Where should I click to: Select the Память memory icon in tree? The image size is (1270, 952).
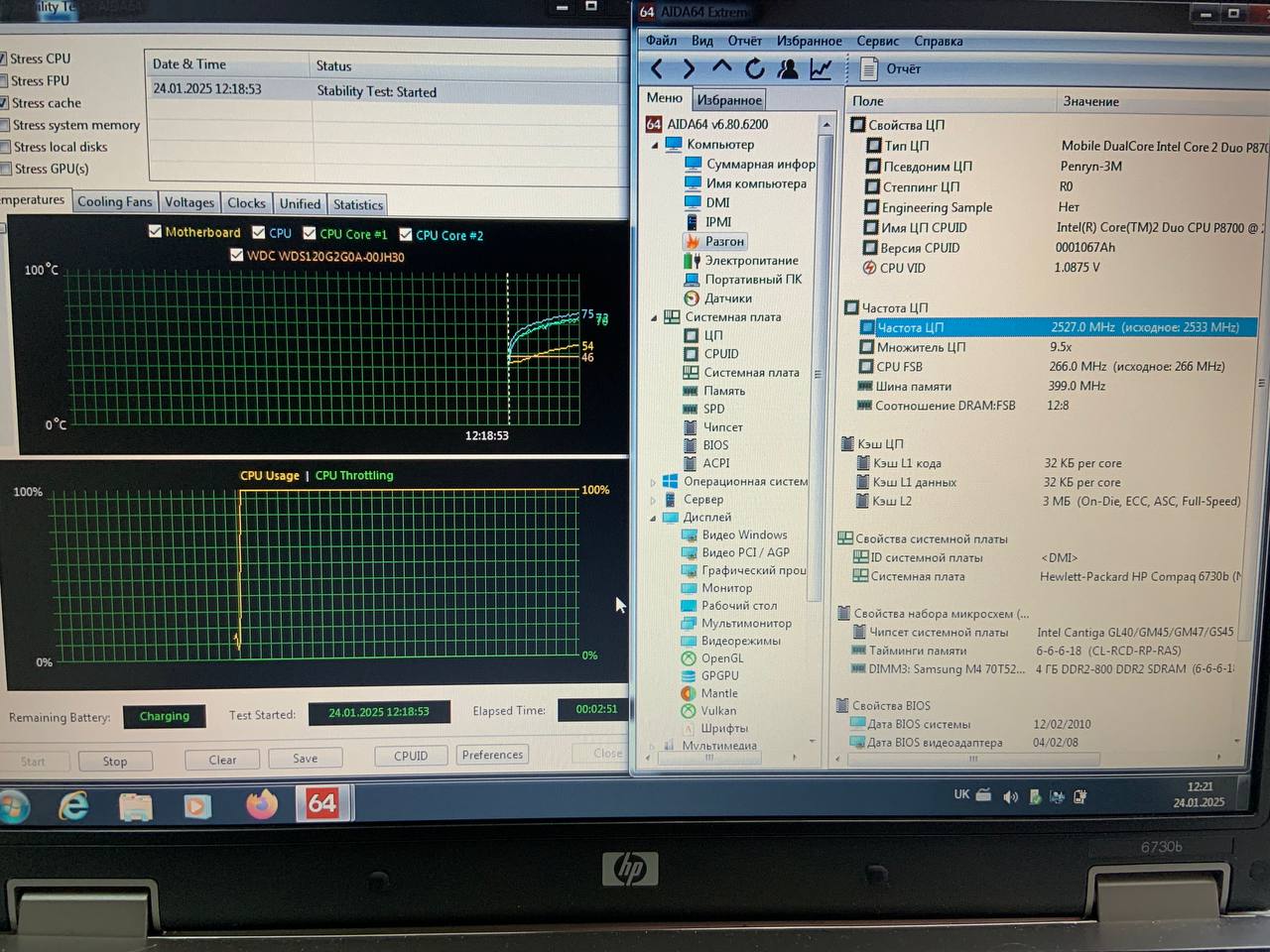691,391
